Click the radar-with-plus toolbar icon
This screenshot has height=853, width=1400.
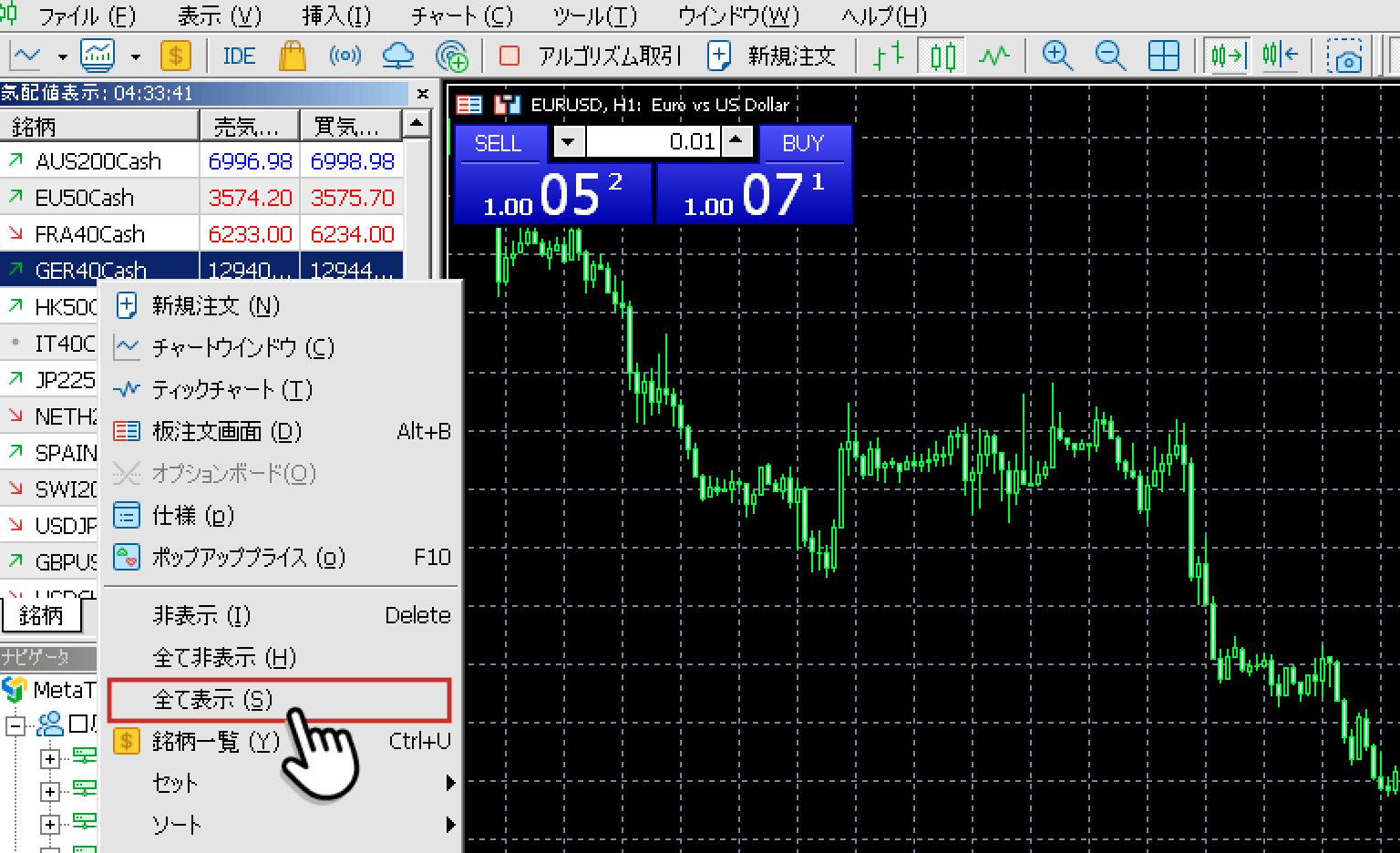pyautogui.click(x=452, y=57)
